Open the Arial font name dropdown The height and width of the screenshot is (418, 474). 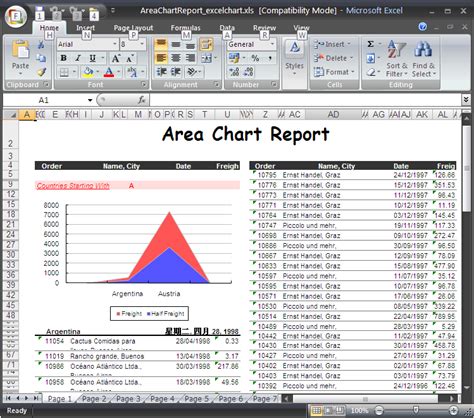114,44
